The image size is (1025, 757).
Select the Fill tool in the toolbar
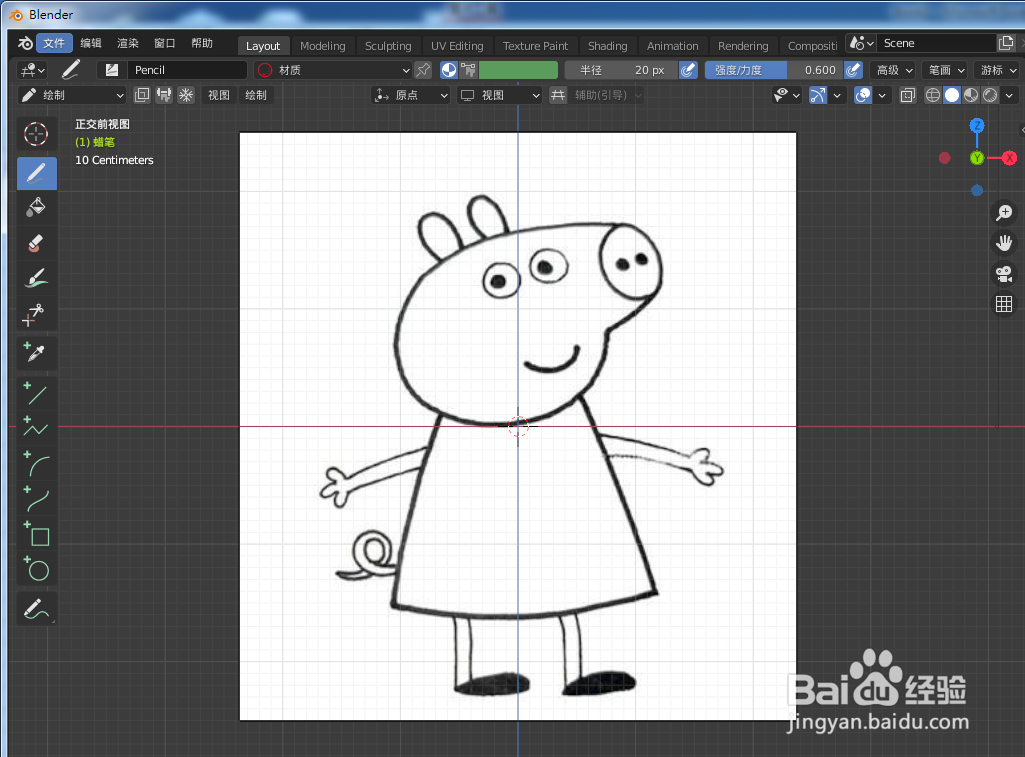[36, 207]
